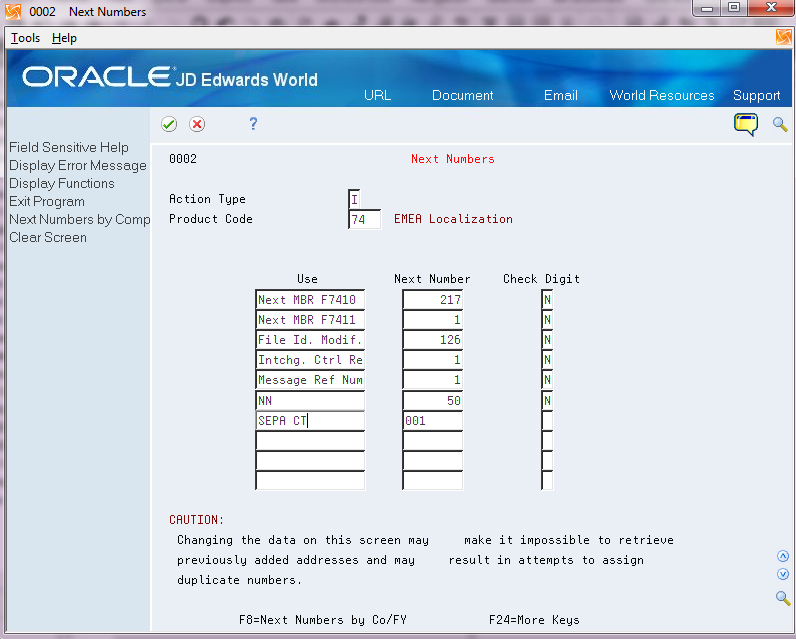796x639 pixels.
Task: Click Next Number field of Intchg. Ctrl Re row
Action: coord(433,360)
